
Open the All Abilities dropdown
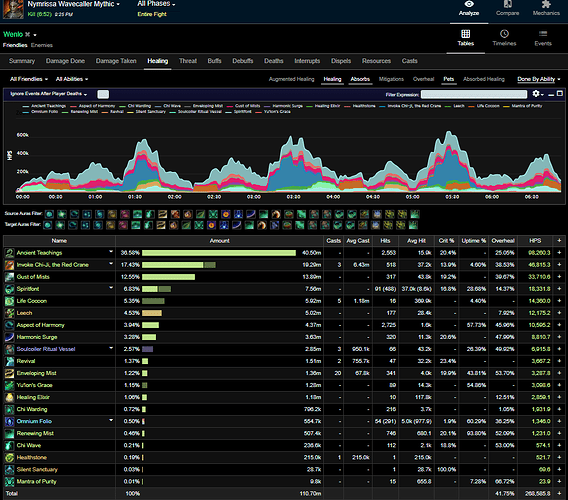pyautogui.click(x=72, y=79)
